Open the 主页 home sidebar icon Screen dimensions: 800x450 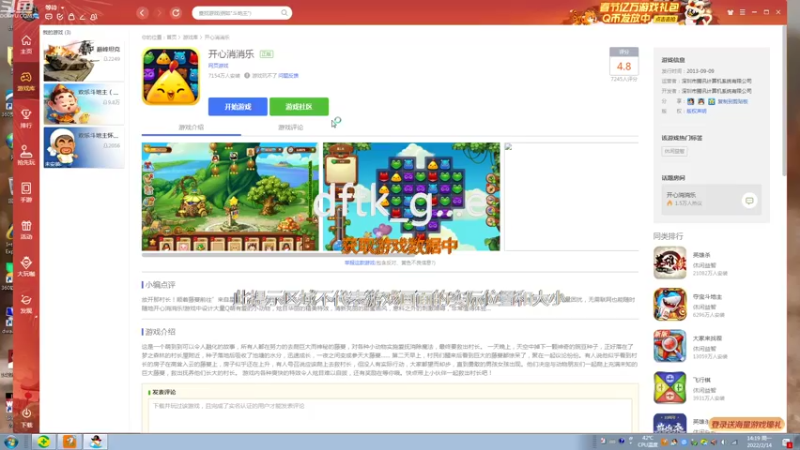[x=26, y=44]
